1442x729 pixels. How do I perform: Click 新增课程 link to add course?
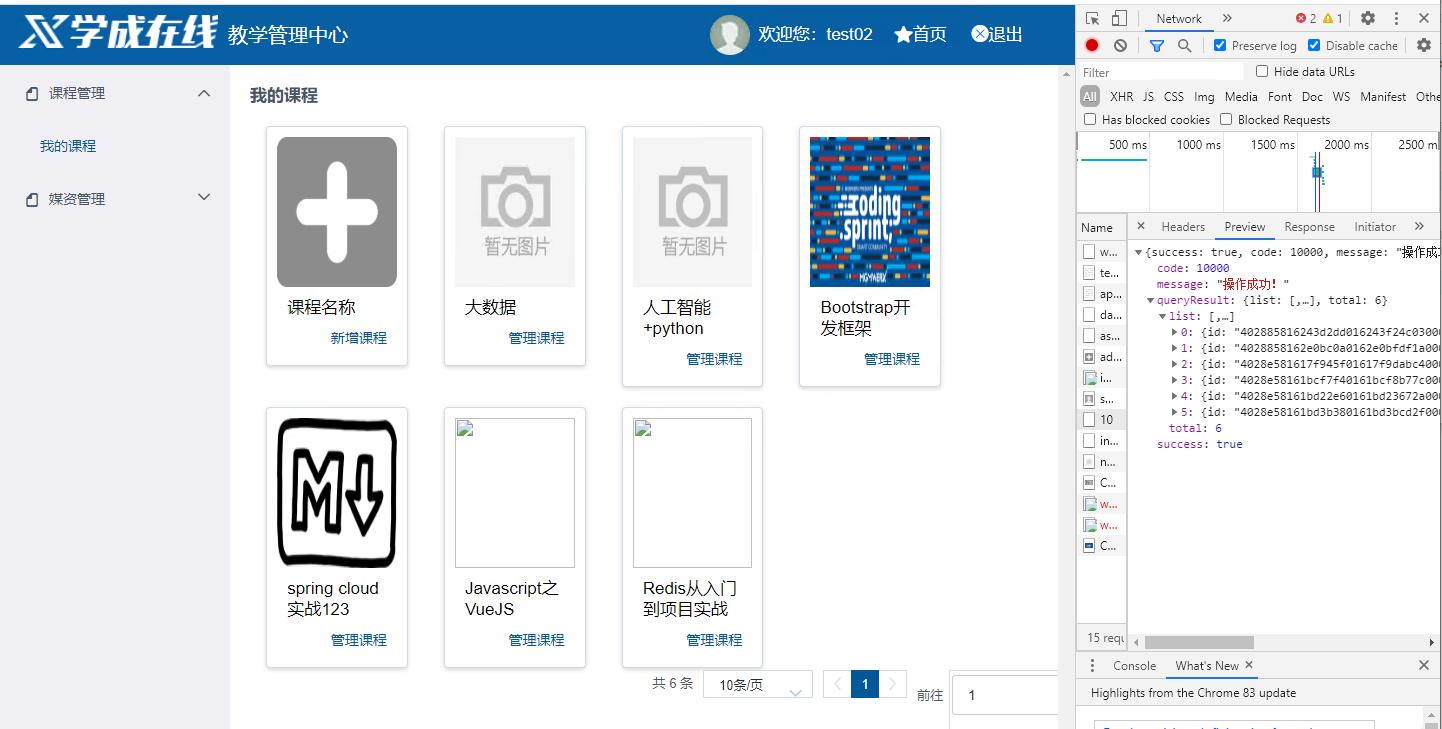[x=358, y=338]
